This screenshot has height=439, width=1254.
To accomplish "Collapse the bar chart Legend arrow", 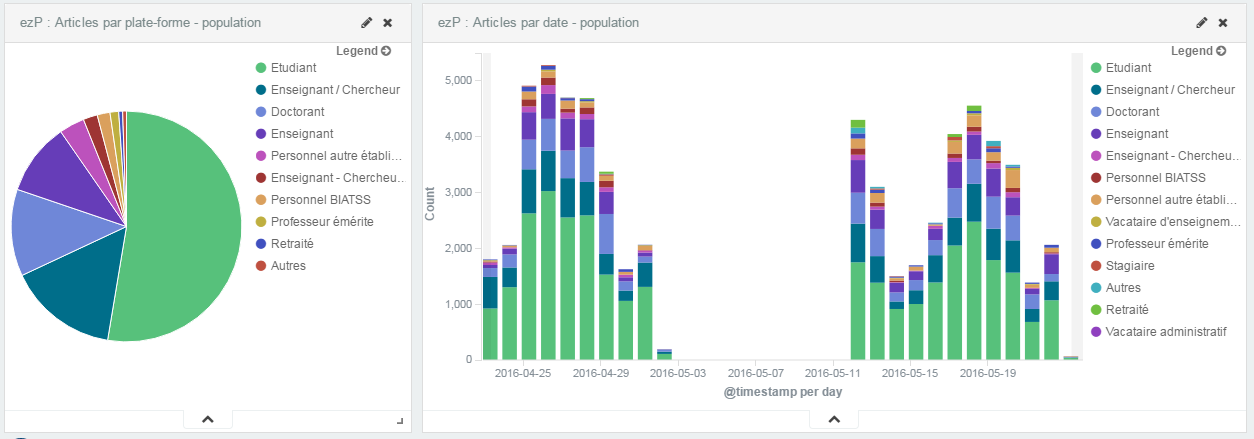I will 1220,51.
